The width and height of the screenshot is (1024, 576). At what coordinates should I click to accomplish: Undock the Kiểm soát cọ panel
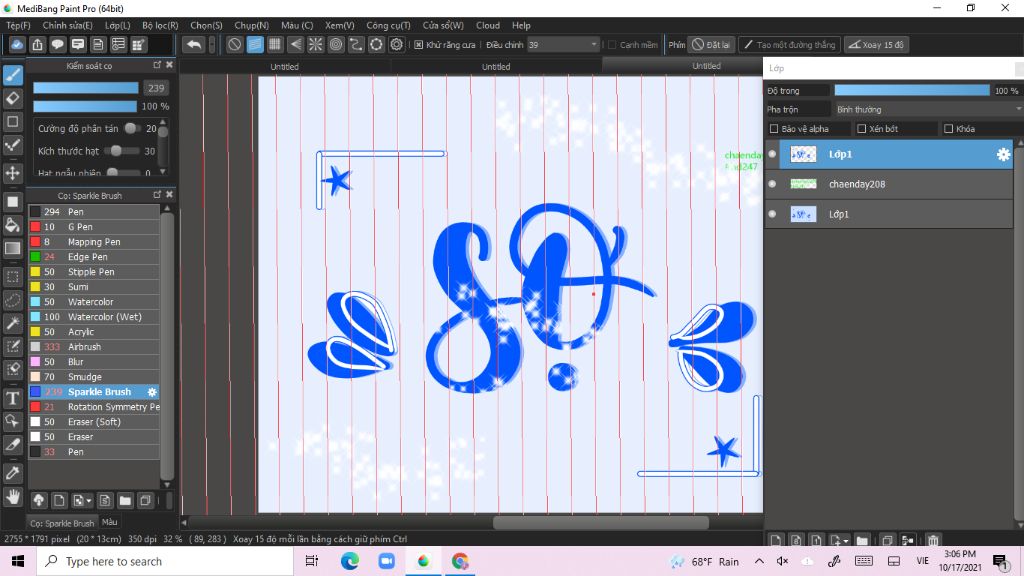tap(157, 65)
